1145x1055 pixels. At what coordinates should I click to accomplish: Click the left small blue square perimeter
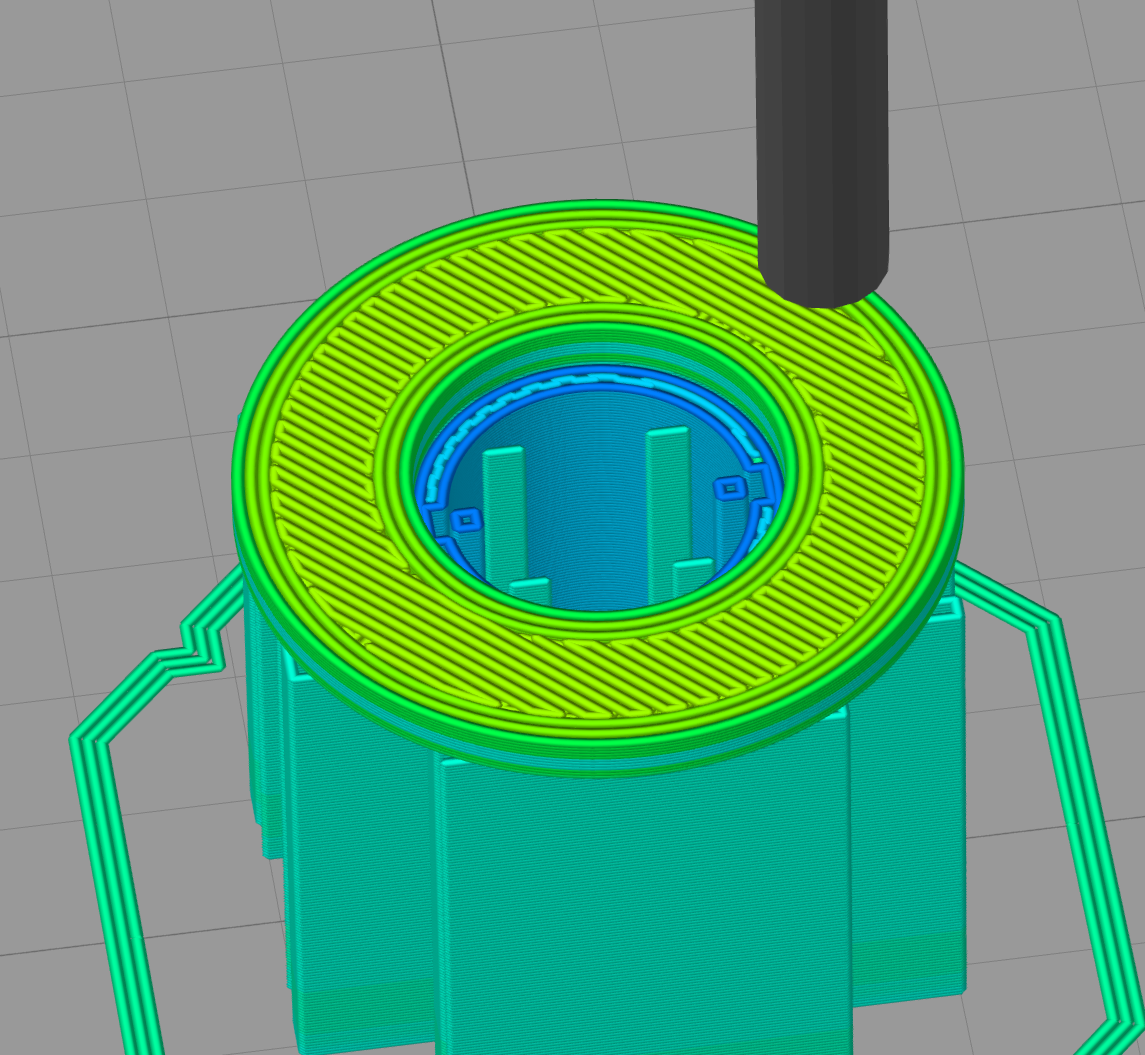pos(466,520)
